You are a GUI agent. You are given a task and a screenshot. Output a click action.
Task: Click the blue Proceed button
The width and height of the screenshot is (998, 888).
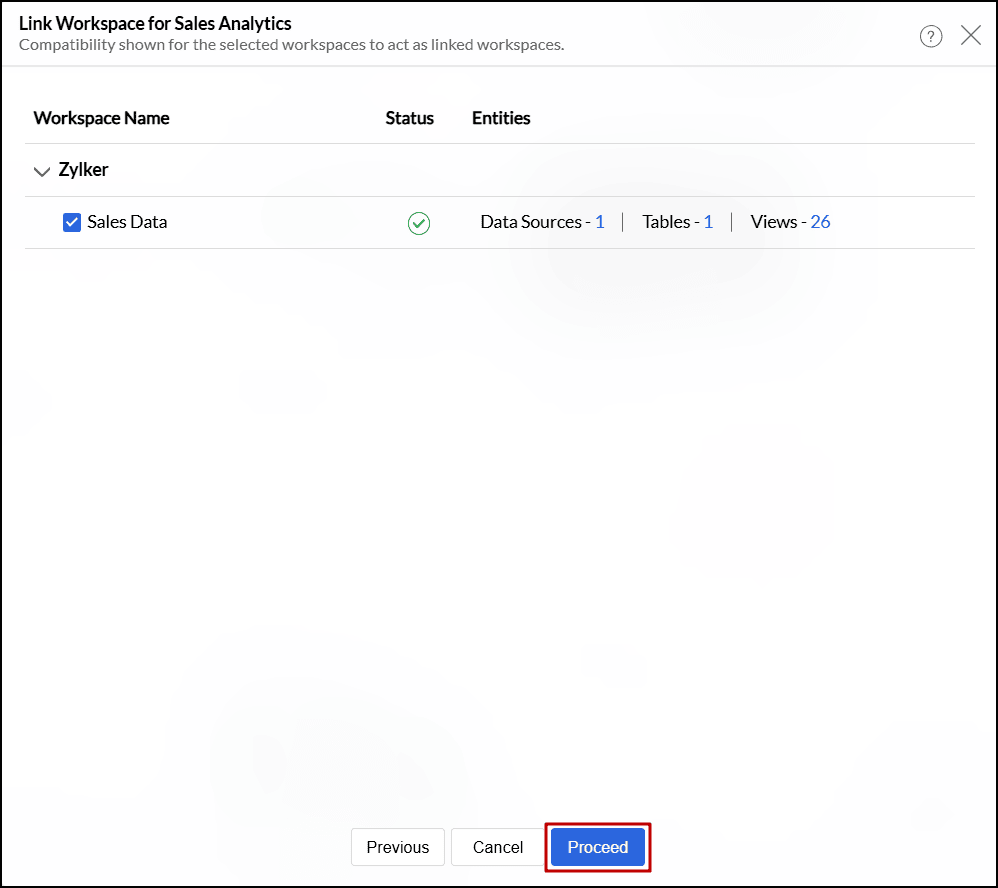click(x=598, y=847)
